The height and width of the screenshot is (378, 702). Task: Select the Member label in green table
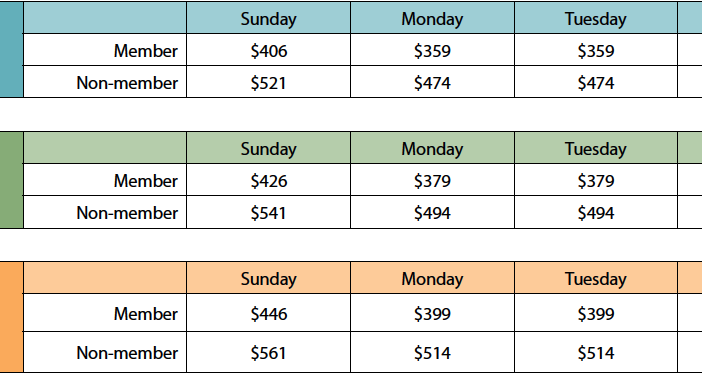[146, 180]
